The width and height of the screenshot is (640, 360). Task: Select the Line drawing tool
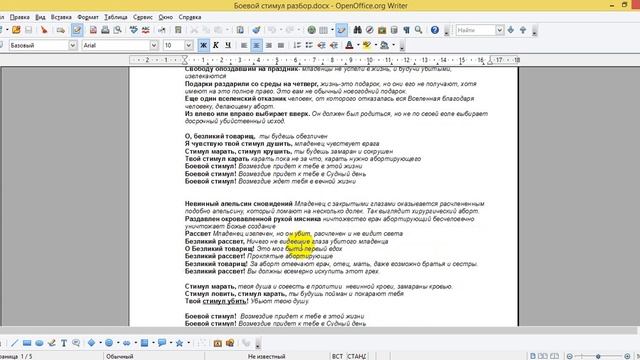15,343
